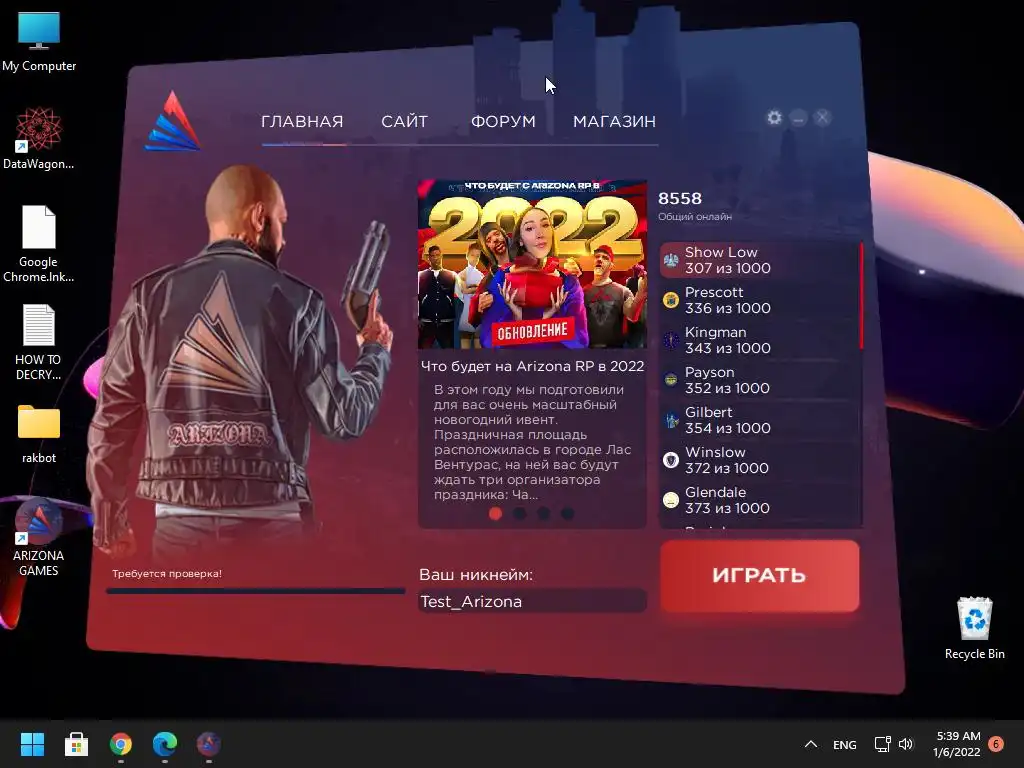The image size is (1024, 768).
Task: Select Winslow 372 из 1000 server
Action: 760,459
